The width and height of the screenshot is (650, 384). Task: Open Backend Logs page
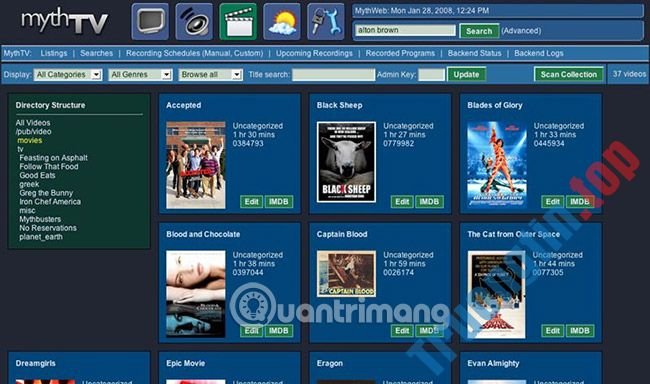538,53
